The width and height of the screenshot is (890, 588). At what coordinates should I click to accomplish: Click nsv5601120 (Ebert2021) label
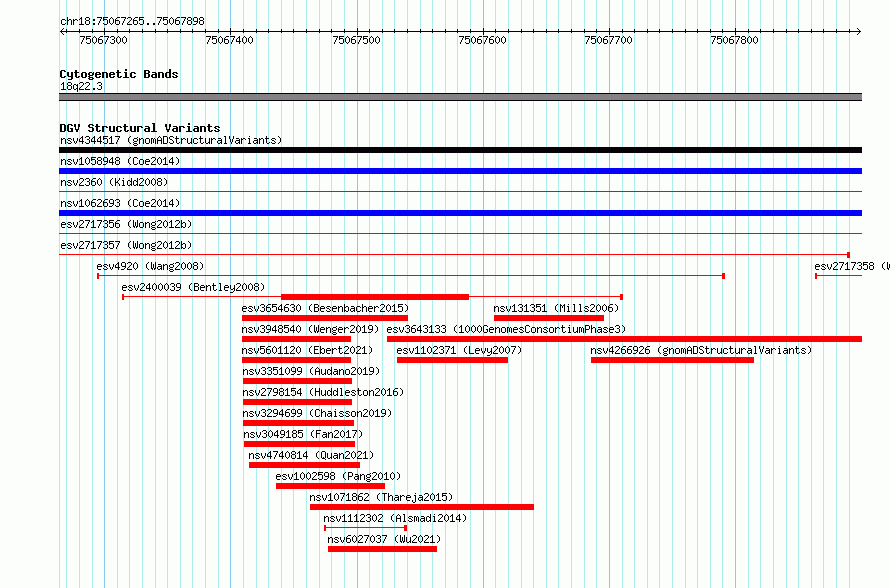click(307, 350)
